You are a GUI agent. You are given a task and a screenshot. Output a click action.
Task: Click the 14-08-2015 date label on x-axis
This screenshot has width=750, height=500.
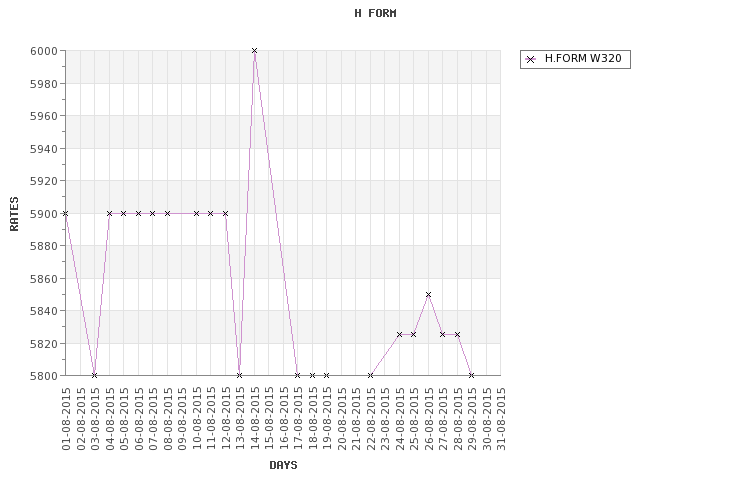[255, 419]
